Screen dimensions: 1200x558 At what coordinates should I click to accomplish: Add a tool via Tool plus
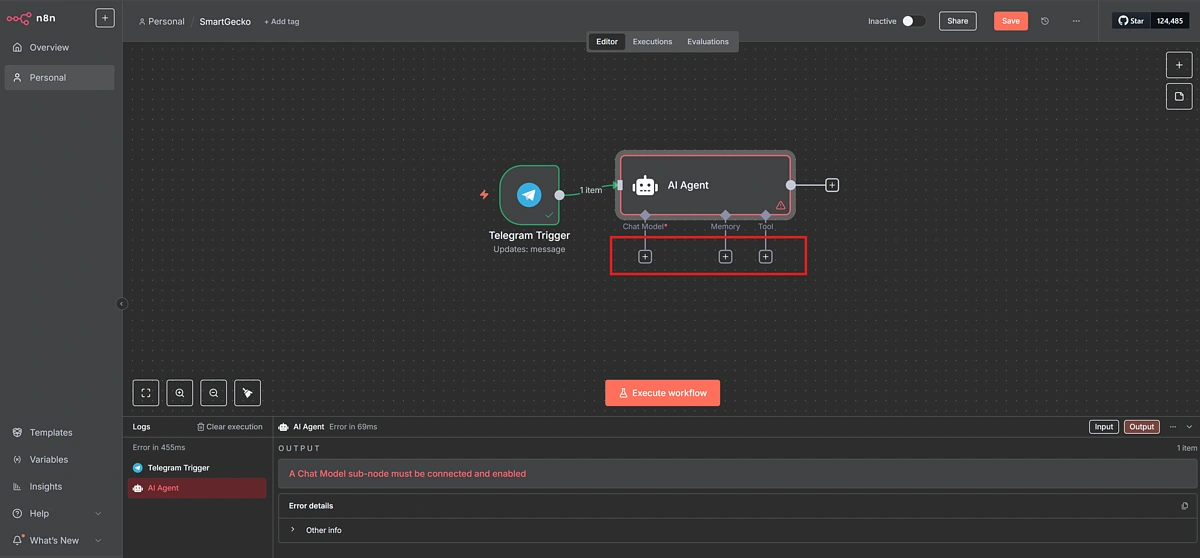pos(765,257)
